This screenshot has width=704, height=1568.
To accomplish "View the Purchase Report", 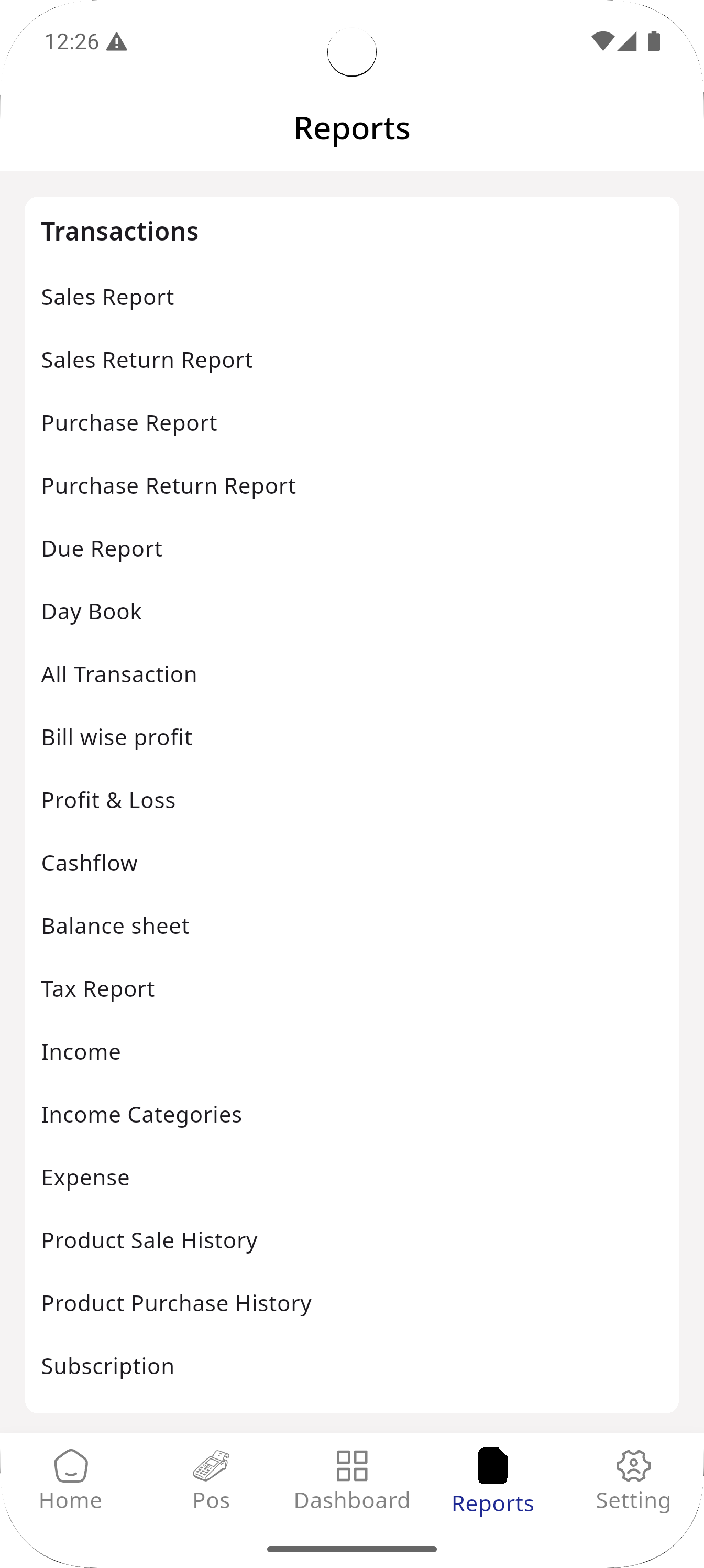I will (129, 423).
